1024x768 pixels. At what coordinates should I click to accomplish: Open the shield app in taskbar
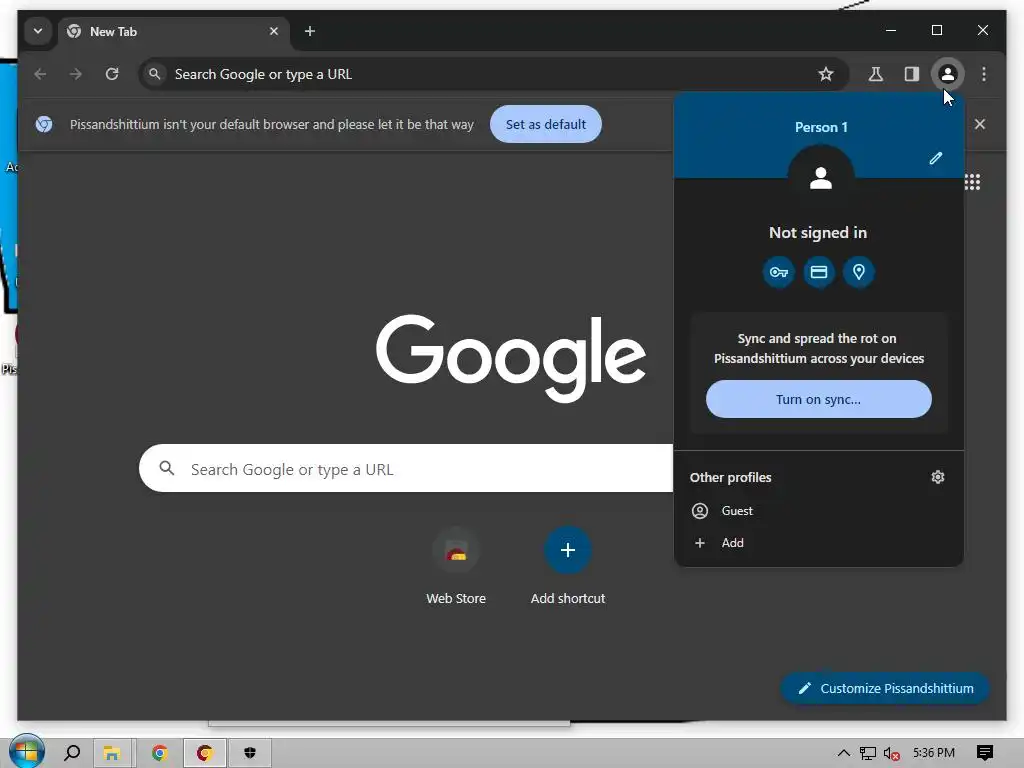(249, 753)
